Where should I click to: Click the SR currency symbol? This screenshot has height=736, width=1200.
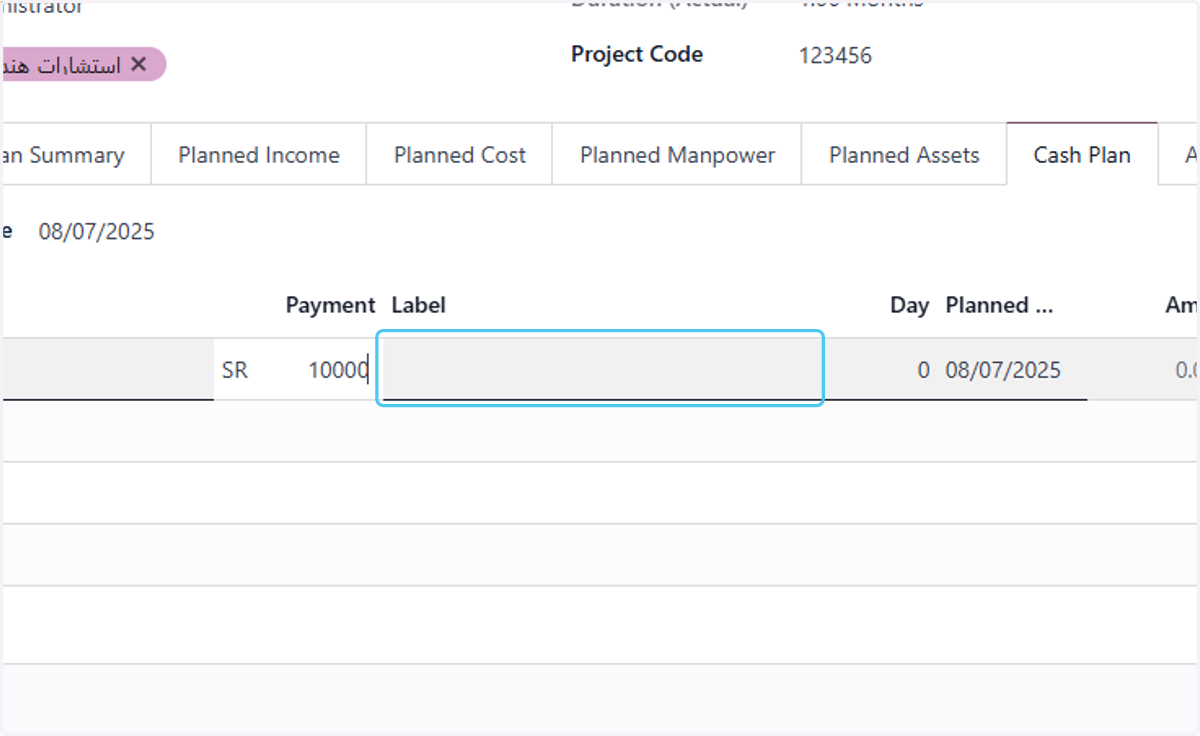click(x=234, y=370)
